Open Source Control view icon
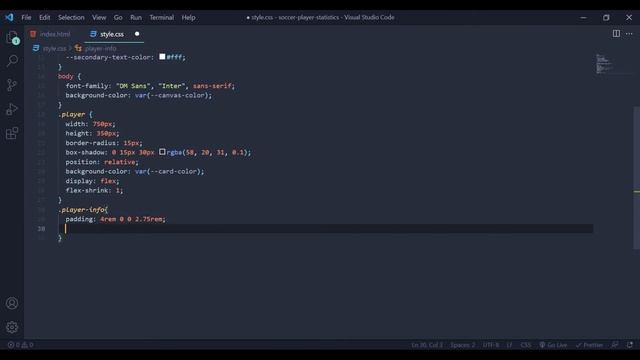640x360 pixels. tap(12, 85)
